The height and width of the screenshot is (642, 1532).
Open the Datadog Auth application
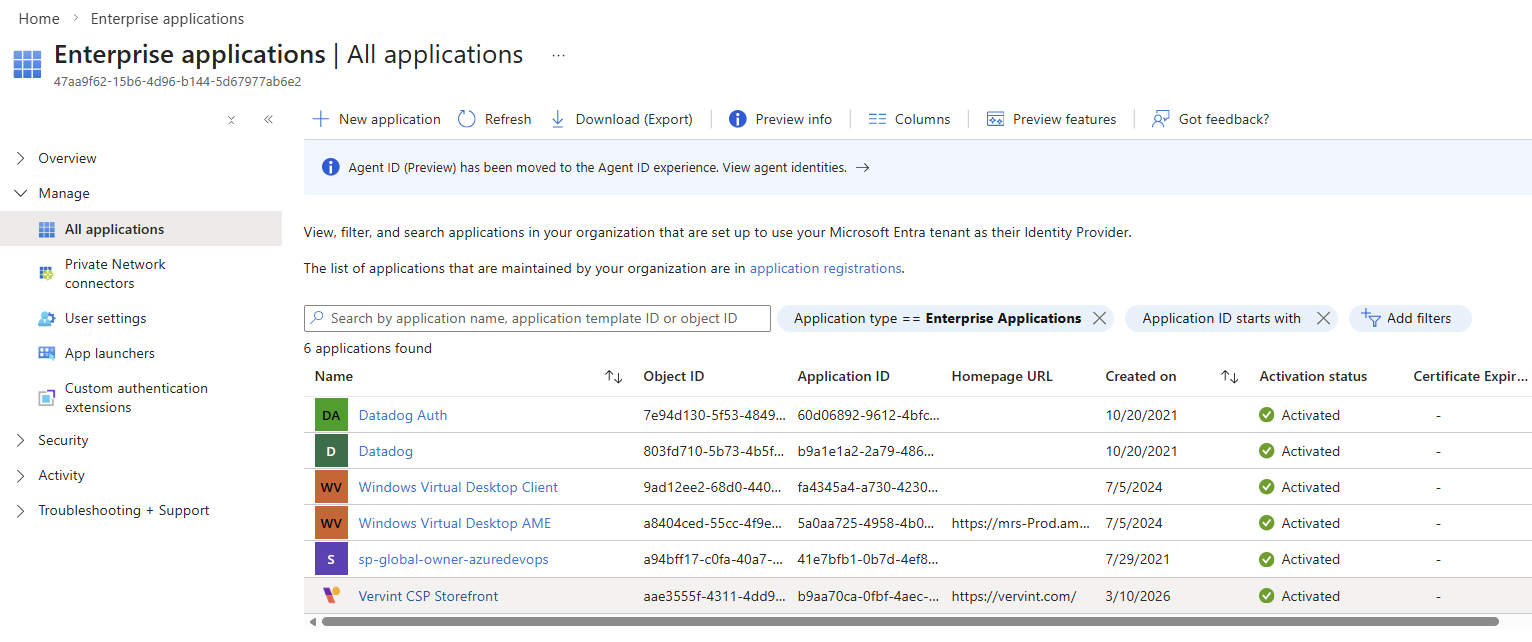(x=403, y=414)
